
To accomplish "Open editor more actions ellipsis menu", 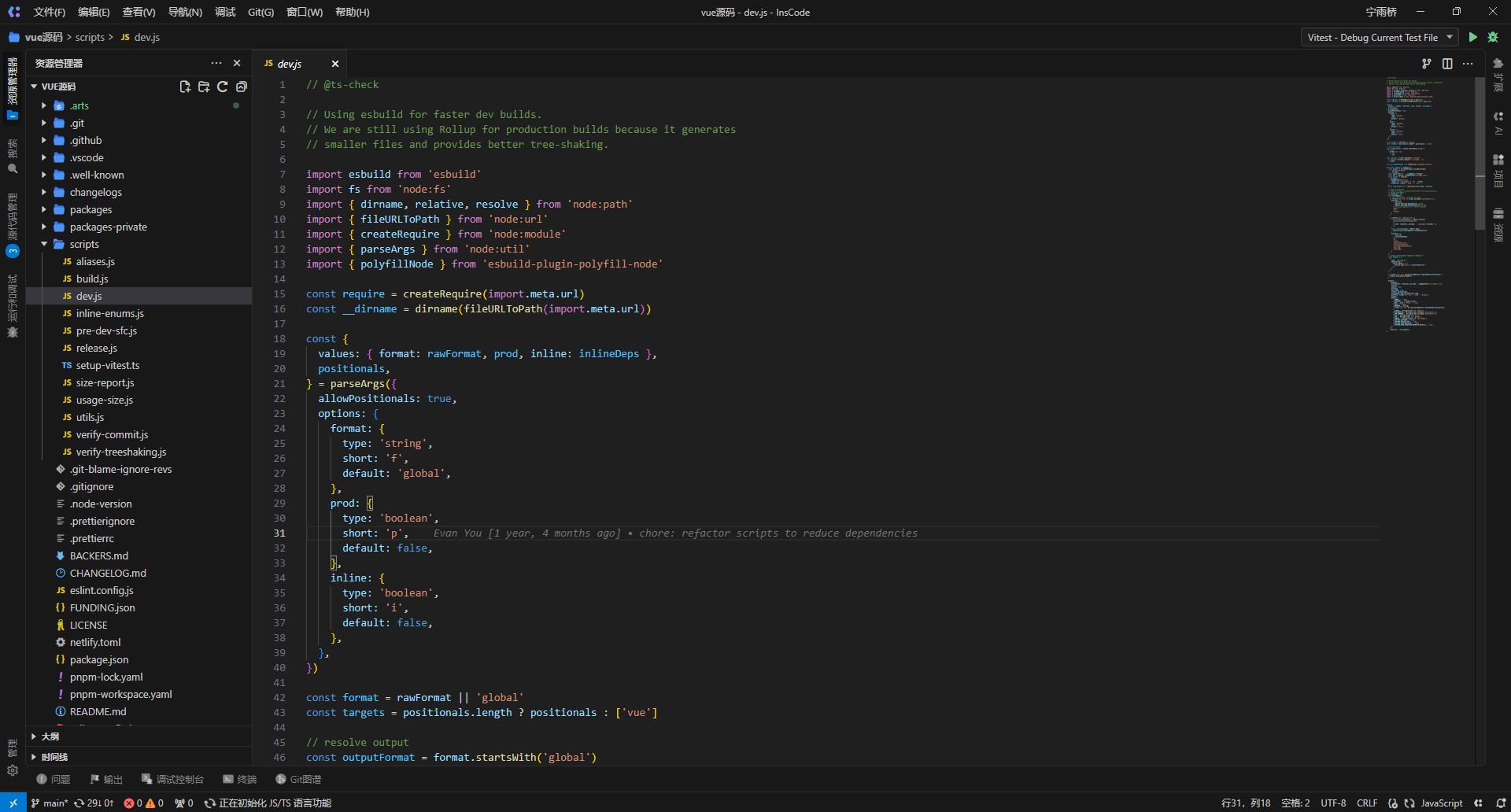I will coord(1468,64).
